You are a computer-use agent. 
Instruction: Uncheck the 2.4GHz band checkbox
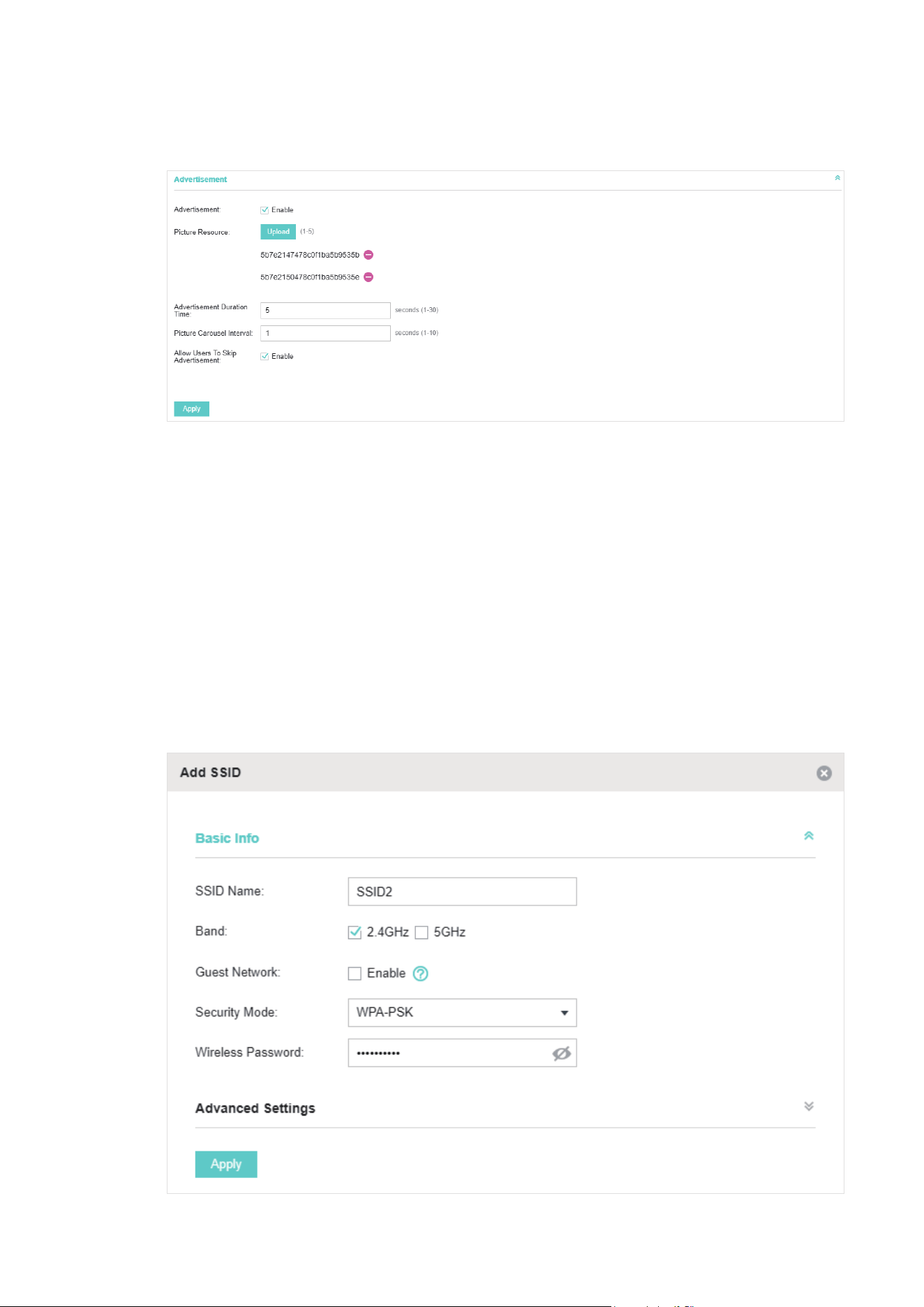pos(355,932)
